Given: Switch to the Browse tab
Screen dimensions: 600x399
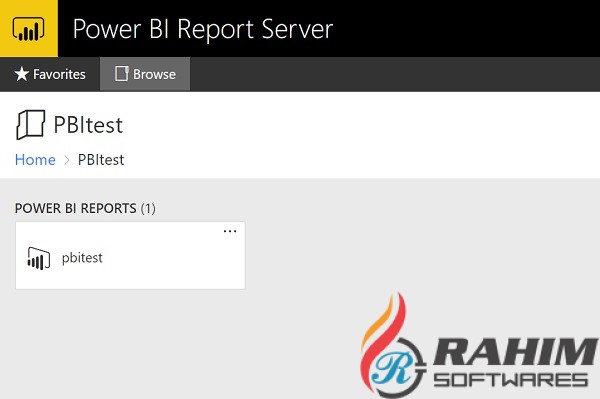Looking at the screenshot, I should 145,74.
